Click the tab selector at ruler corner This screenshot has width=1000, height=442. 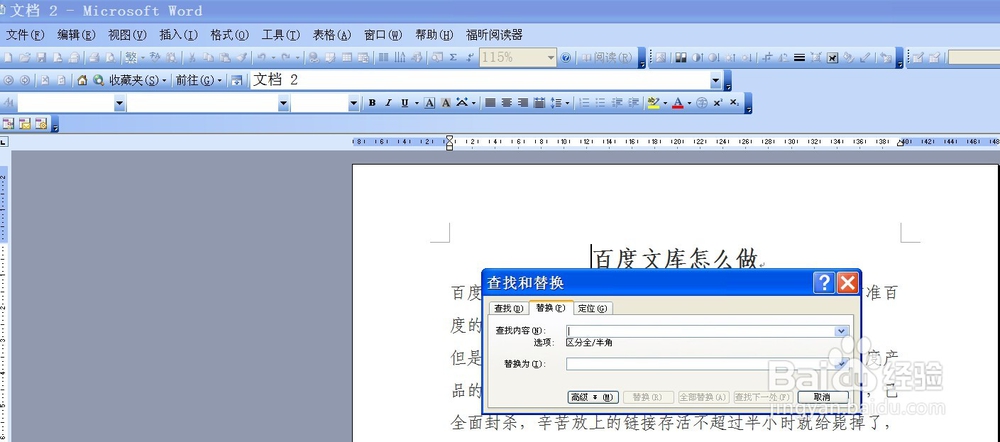[4, 142]
